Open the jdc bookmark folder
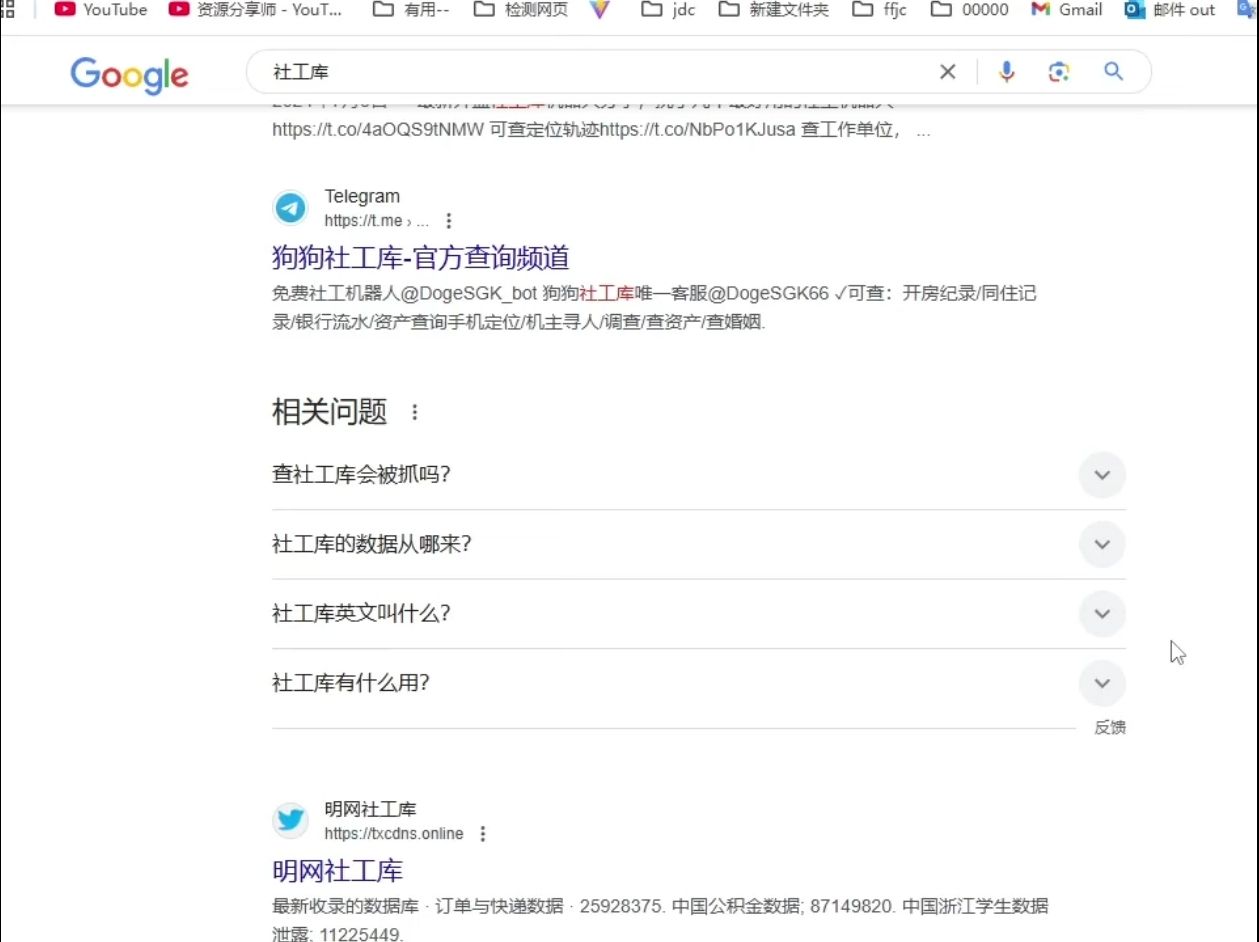The image size is (1259, 942). 668,10
